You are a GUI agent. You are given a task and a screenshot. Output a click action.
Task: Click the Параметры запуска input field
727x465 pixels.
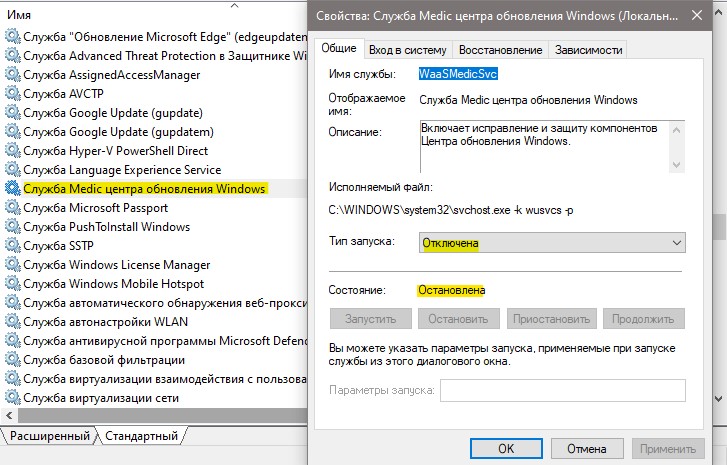[563, 390]
